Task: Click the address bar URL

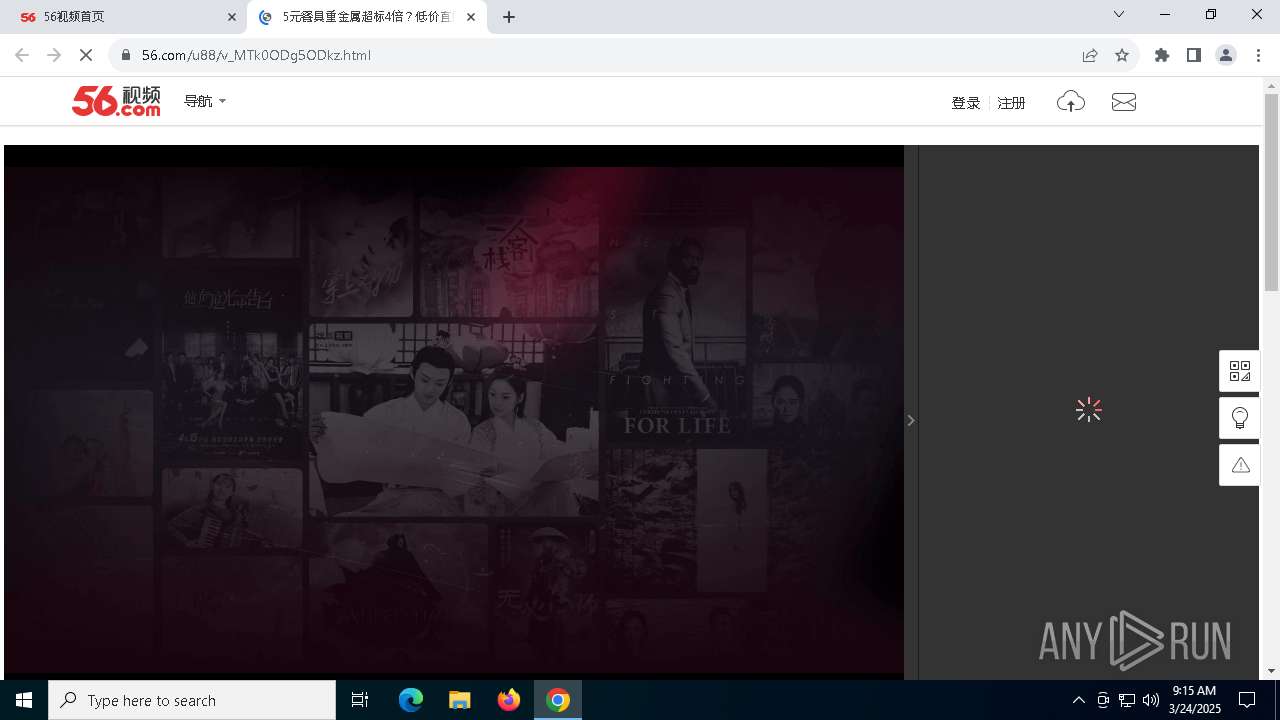Action: pos(256,55)
